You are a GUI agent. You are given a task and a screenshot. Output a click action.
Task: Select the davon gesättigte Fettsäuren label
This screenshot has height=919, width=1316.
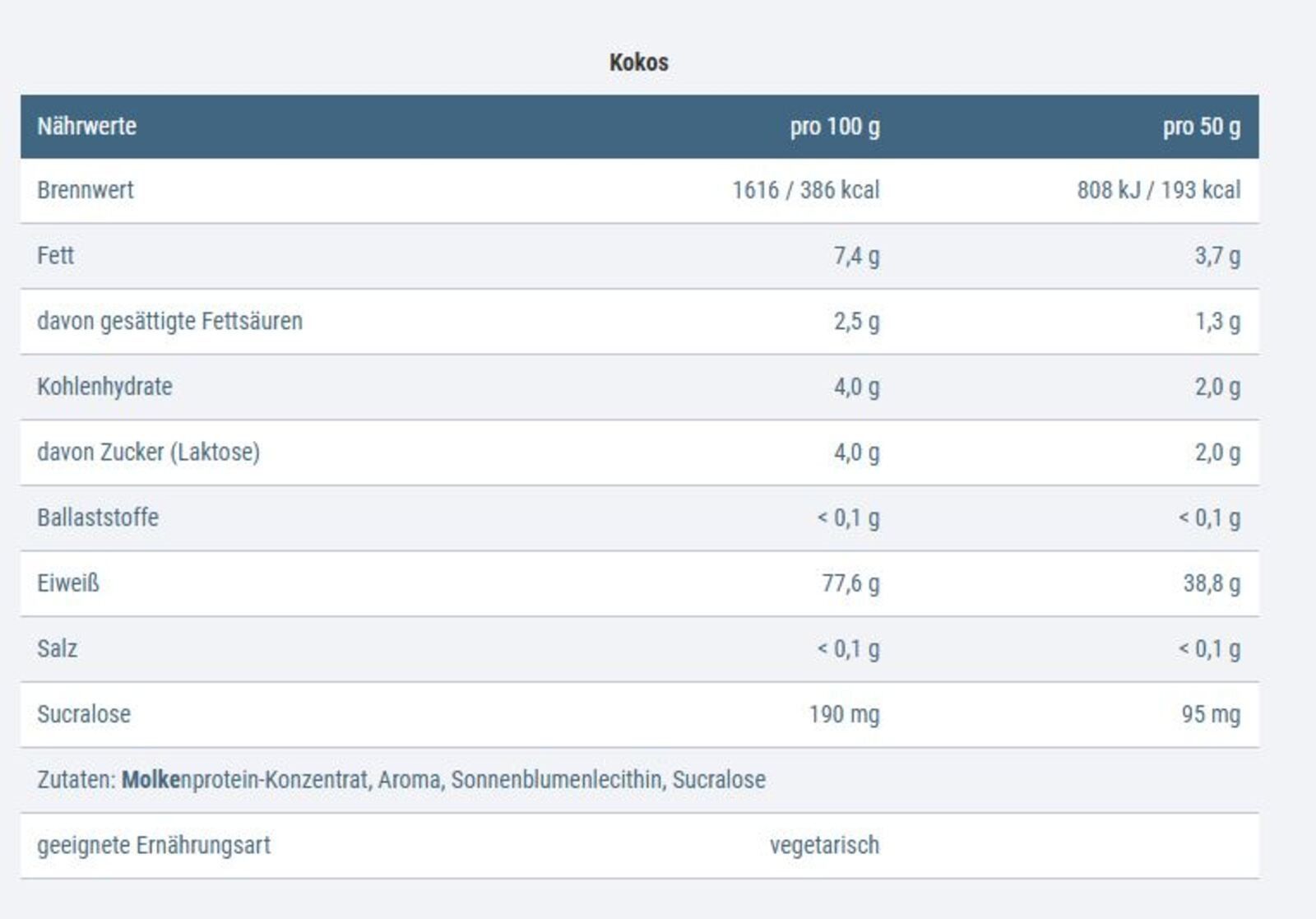[169, 321]
